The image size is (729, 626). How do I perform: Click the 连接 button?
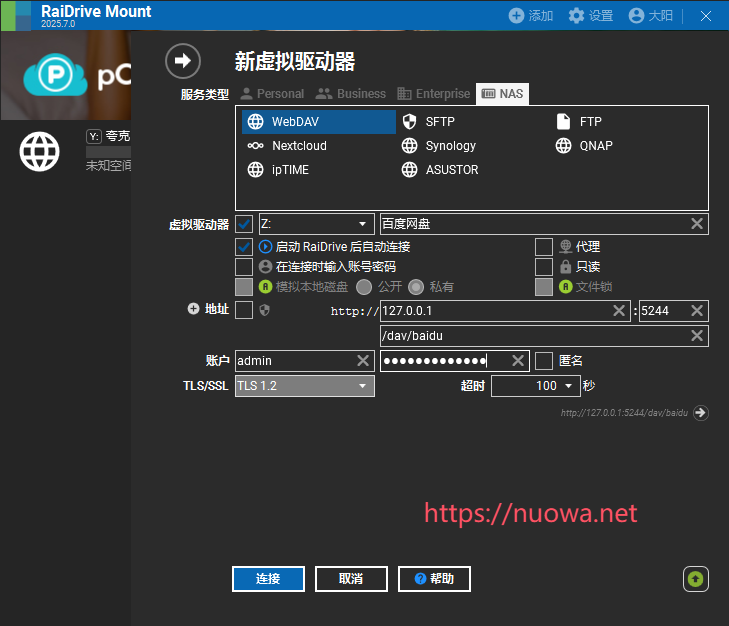click(268, 579)
